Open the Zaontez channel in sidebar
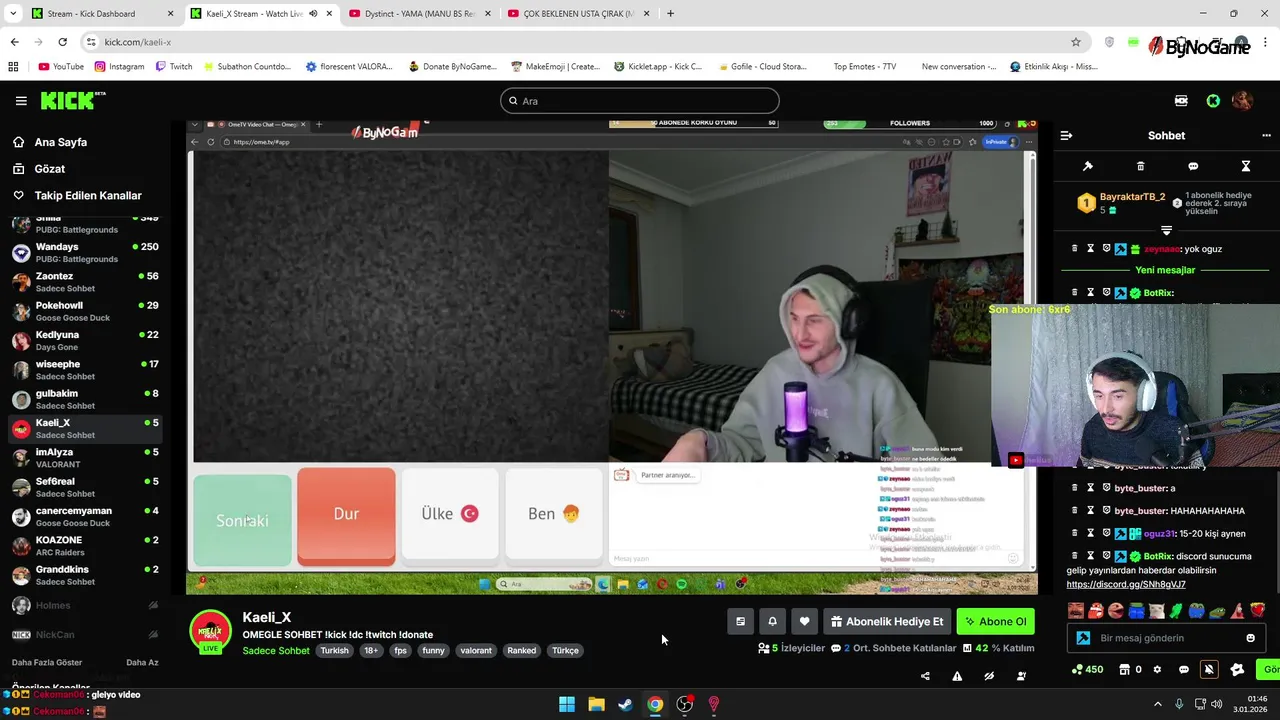The height and width of the screenshot is (720, 1280). click(x=85, y=282)
